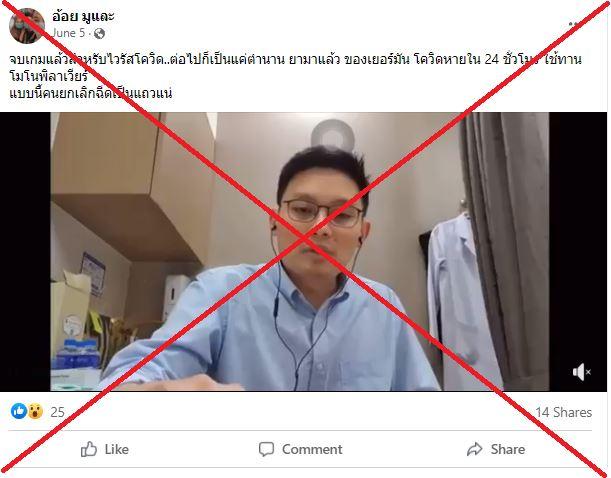Click the poster's profile picture
Screen dimensions: 611x478
tap(26, 26)
